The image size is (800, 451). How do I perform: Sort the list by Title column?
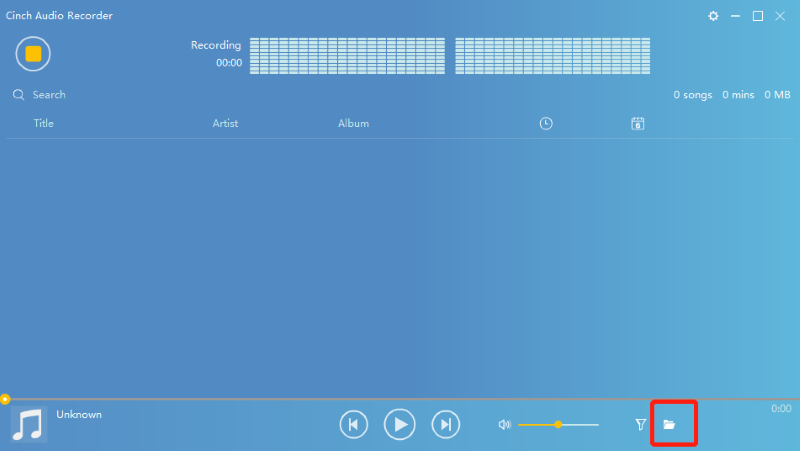coord(44,124)
